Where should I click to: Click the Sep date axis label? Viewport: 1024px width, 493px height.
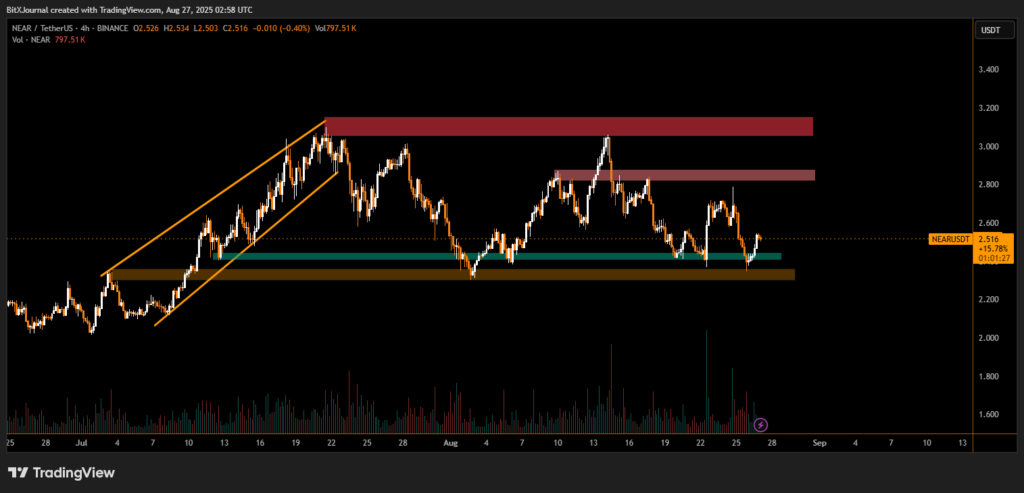pos(819,441)
